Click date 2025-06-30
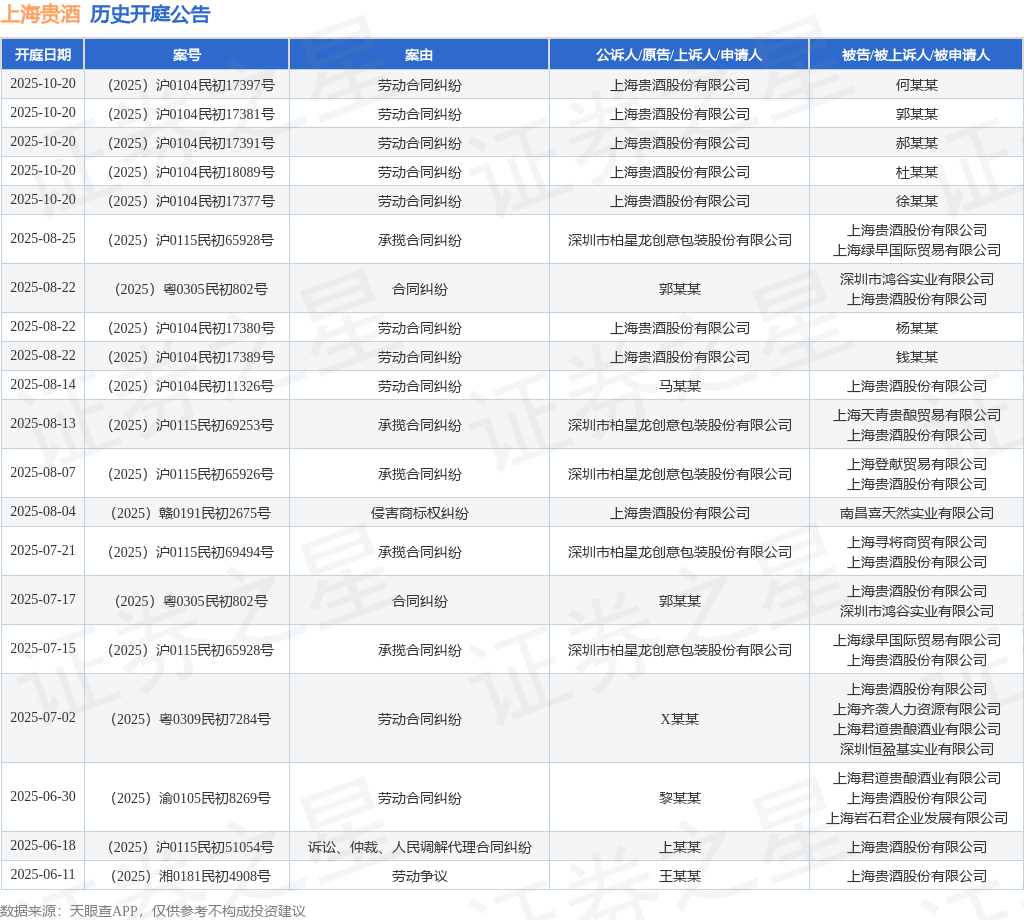The width and height of the screenshot is (1024, 920). coord(43,797)
